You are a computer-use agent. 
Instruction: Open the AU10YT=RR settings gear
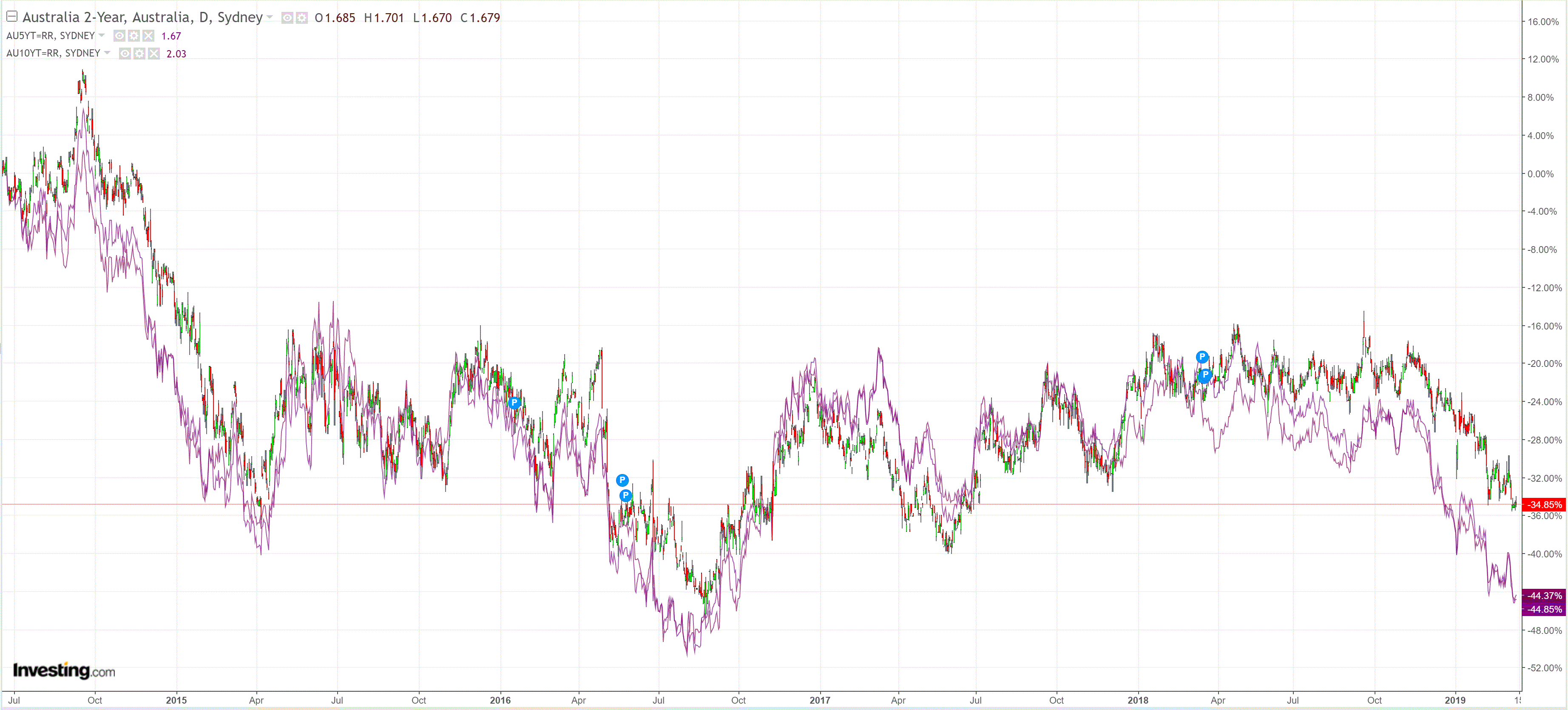139,54
